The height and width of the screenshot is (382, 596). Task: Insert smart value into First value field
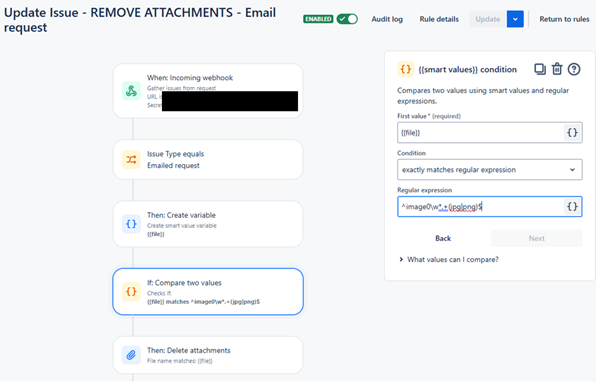click(572, 133)
